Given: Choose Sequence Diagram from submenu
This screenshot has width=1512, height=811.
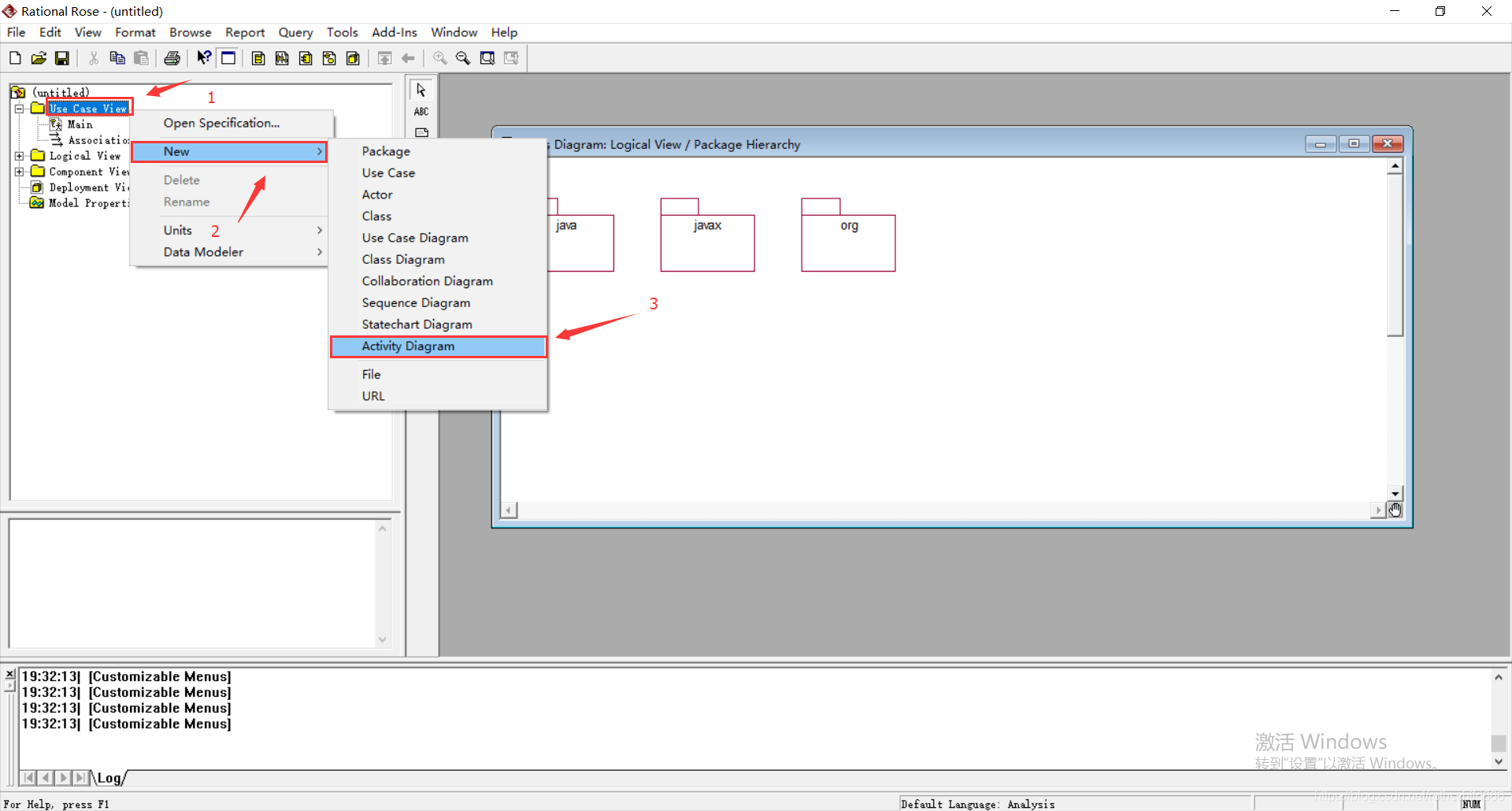Looking at the screenshot, I should pyautogui.click(x=439, y=303).
